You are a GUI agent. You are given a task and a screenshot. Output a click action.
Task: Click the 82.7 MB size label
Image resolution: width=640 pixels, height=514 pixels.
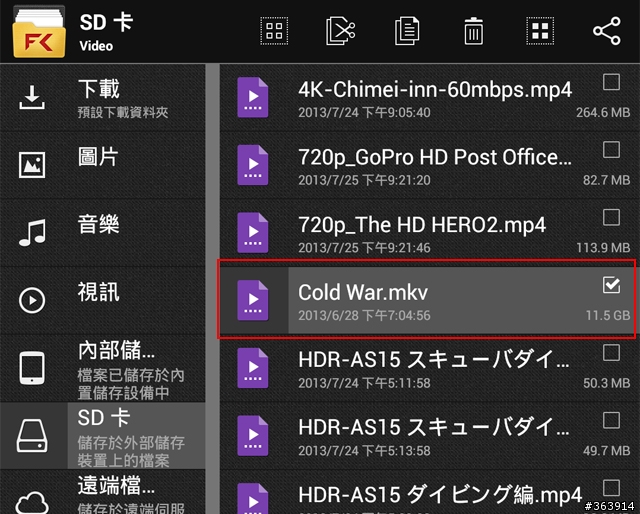(x=606, y=180)
